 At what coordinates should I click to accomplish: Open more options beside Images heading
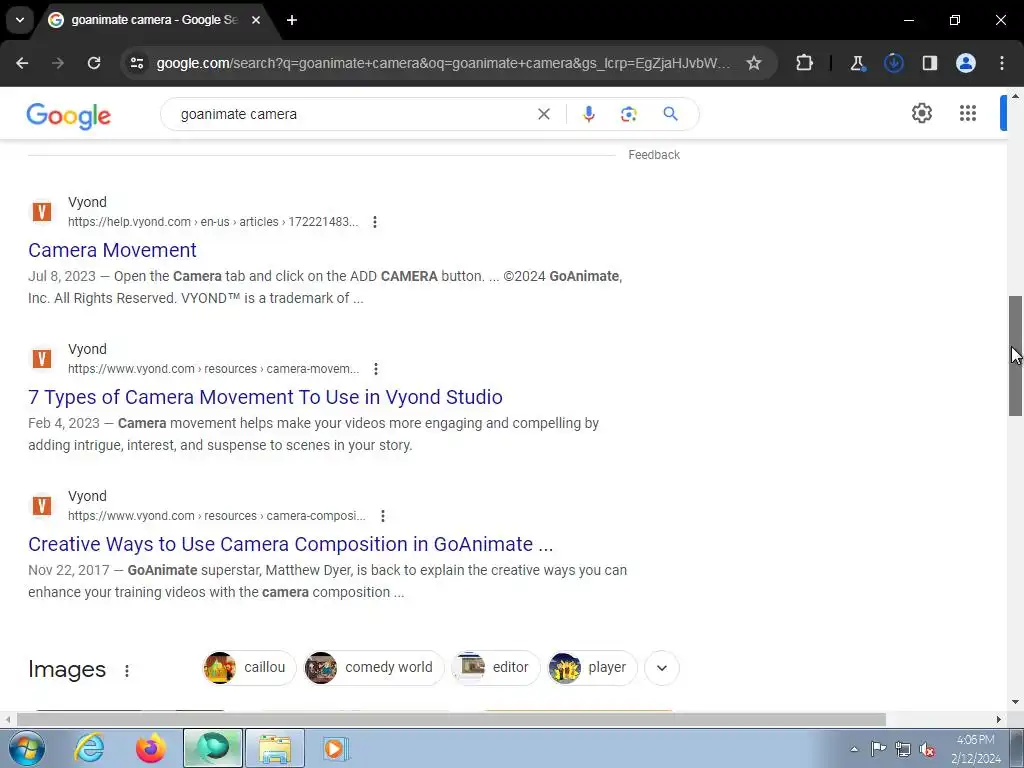point(127,671)
